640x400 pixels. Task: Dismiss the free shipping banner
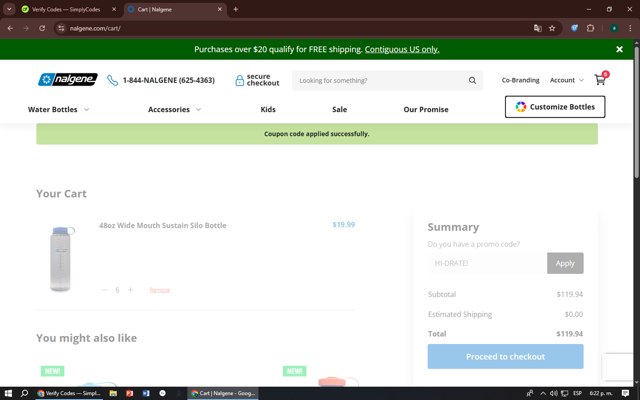pyautogui.click(x=619, y=49)
